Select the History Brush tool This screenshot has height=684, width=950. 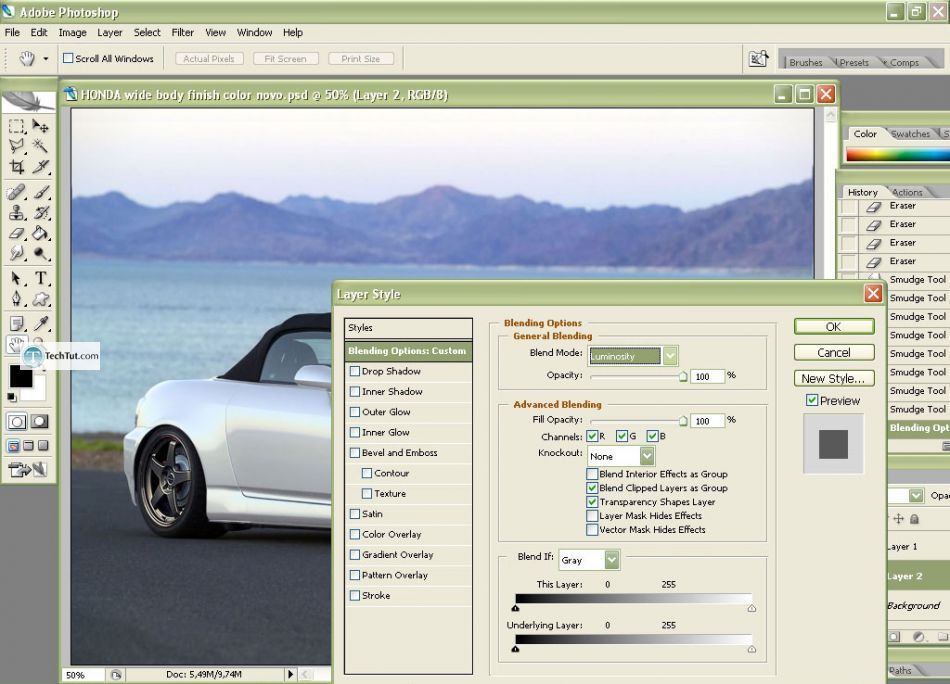tap(40, 213)
